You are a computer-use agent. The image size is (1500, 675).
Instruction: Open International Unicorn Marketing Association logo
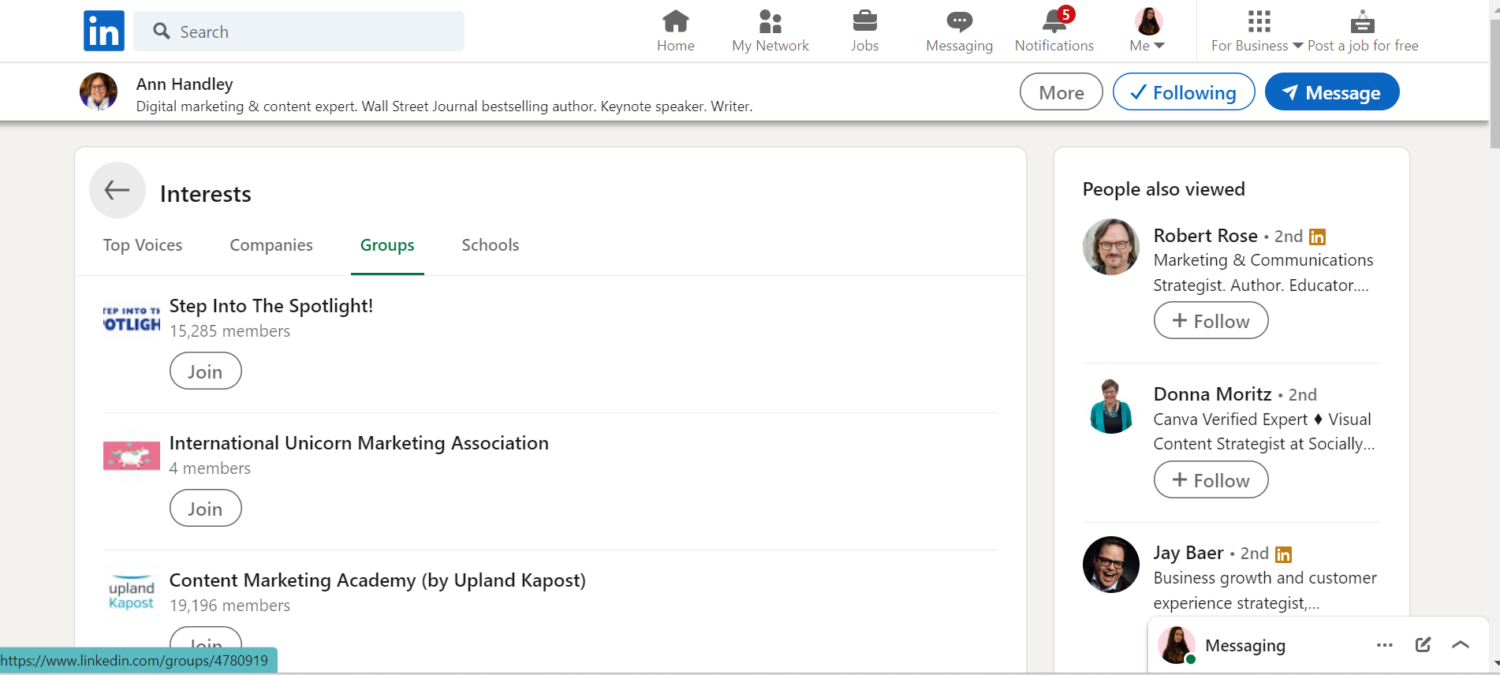(131, 455)
